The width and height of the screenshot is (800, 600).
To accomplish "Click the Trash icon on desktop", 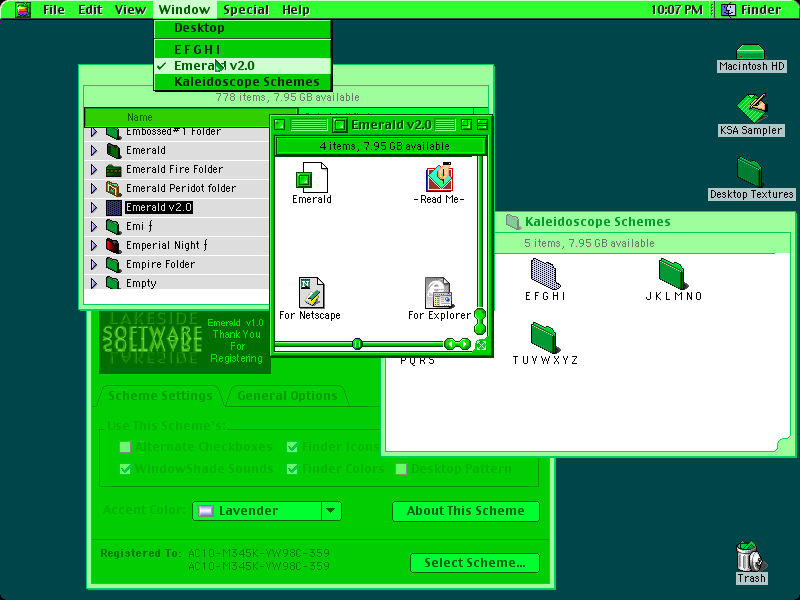I will [750, 556].
